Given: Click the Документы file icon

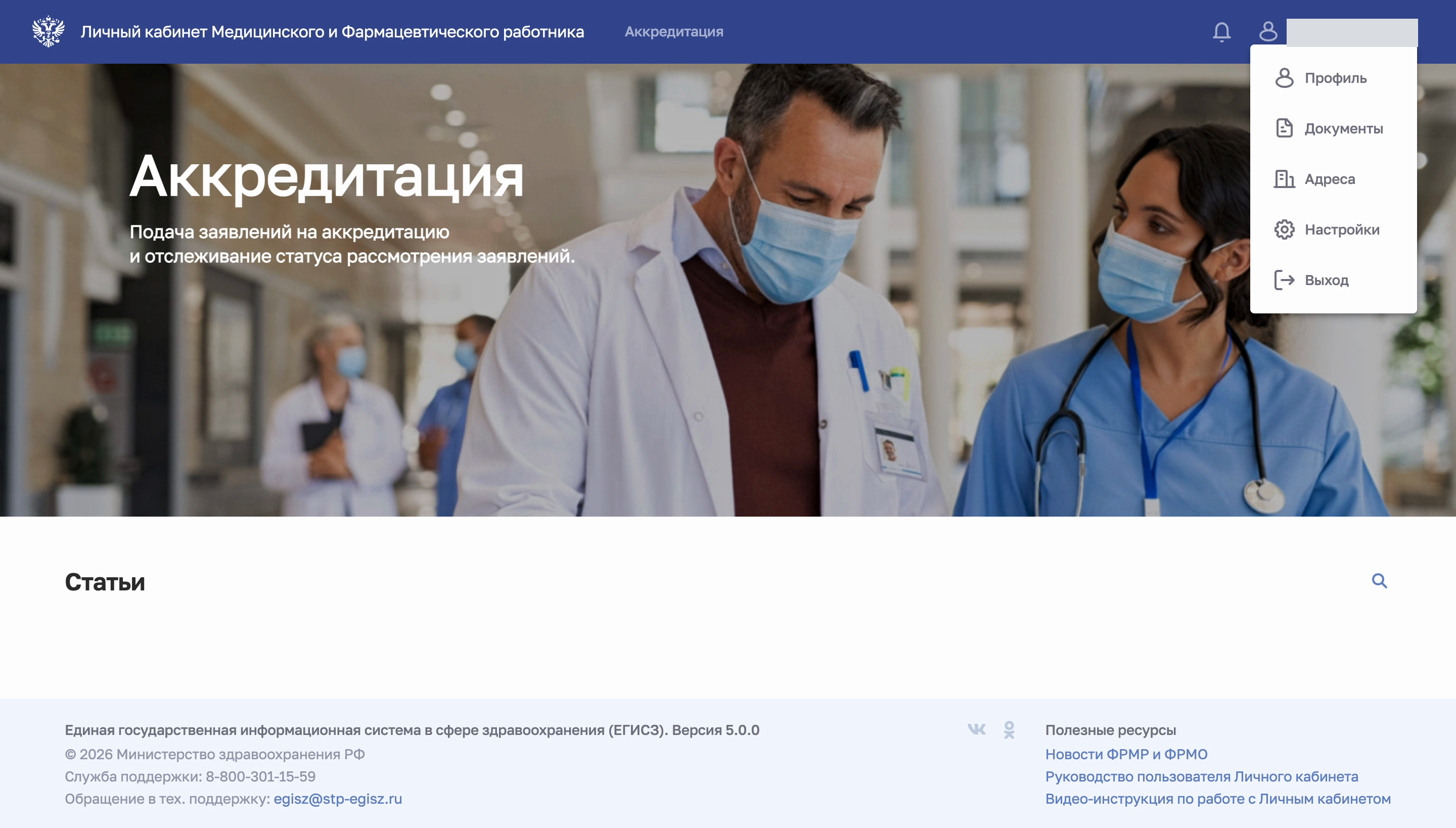Looking at the screenshot, I should pos(1284,128).
